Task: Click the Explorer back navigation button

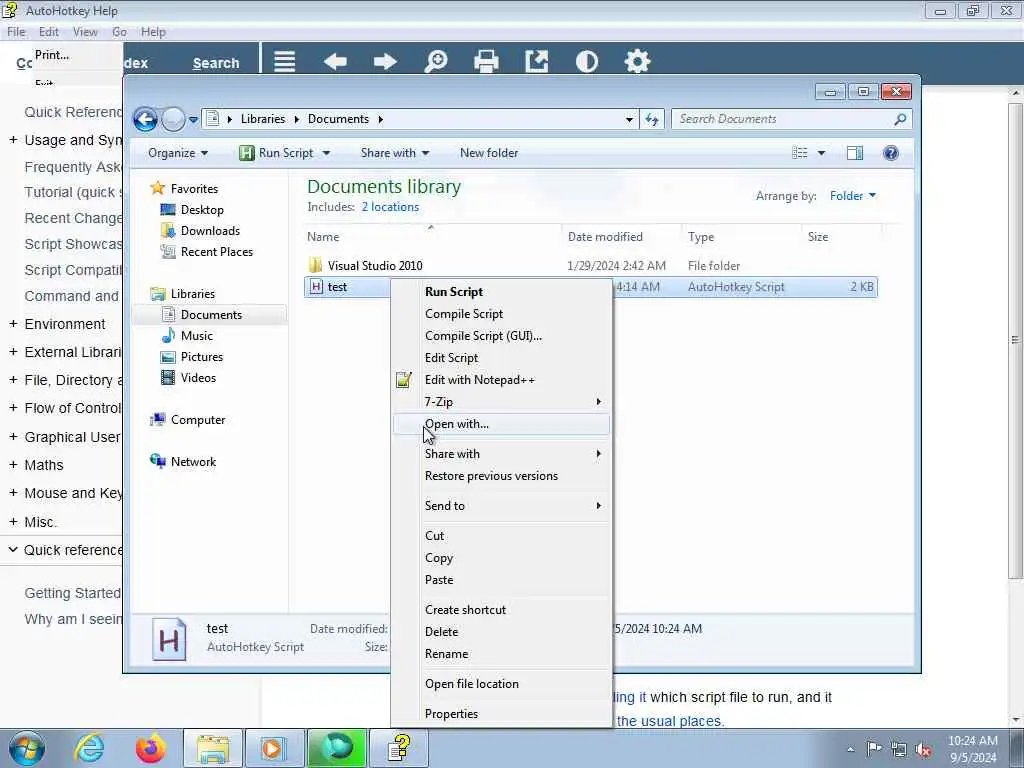Action: (145, 120)
